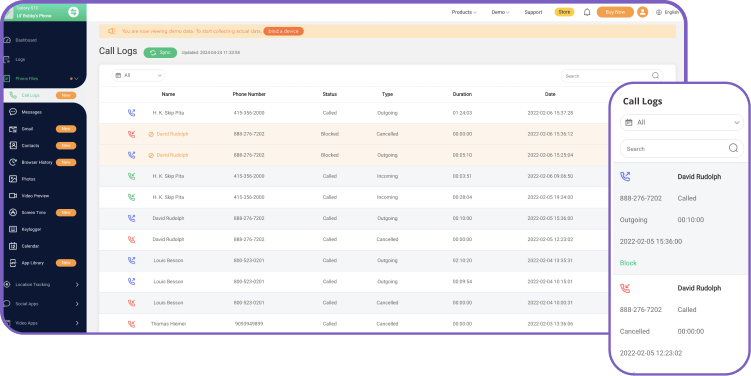Expand the Location Tracking section

41,285
